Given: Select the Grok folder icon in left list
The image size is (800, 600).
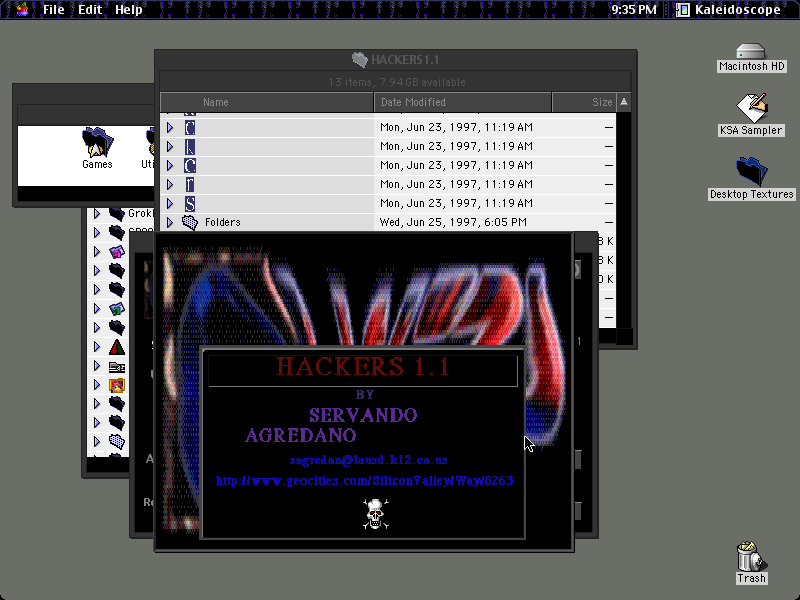Looking at the screenshot, I should (x=117, y=214).
